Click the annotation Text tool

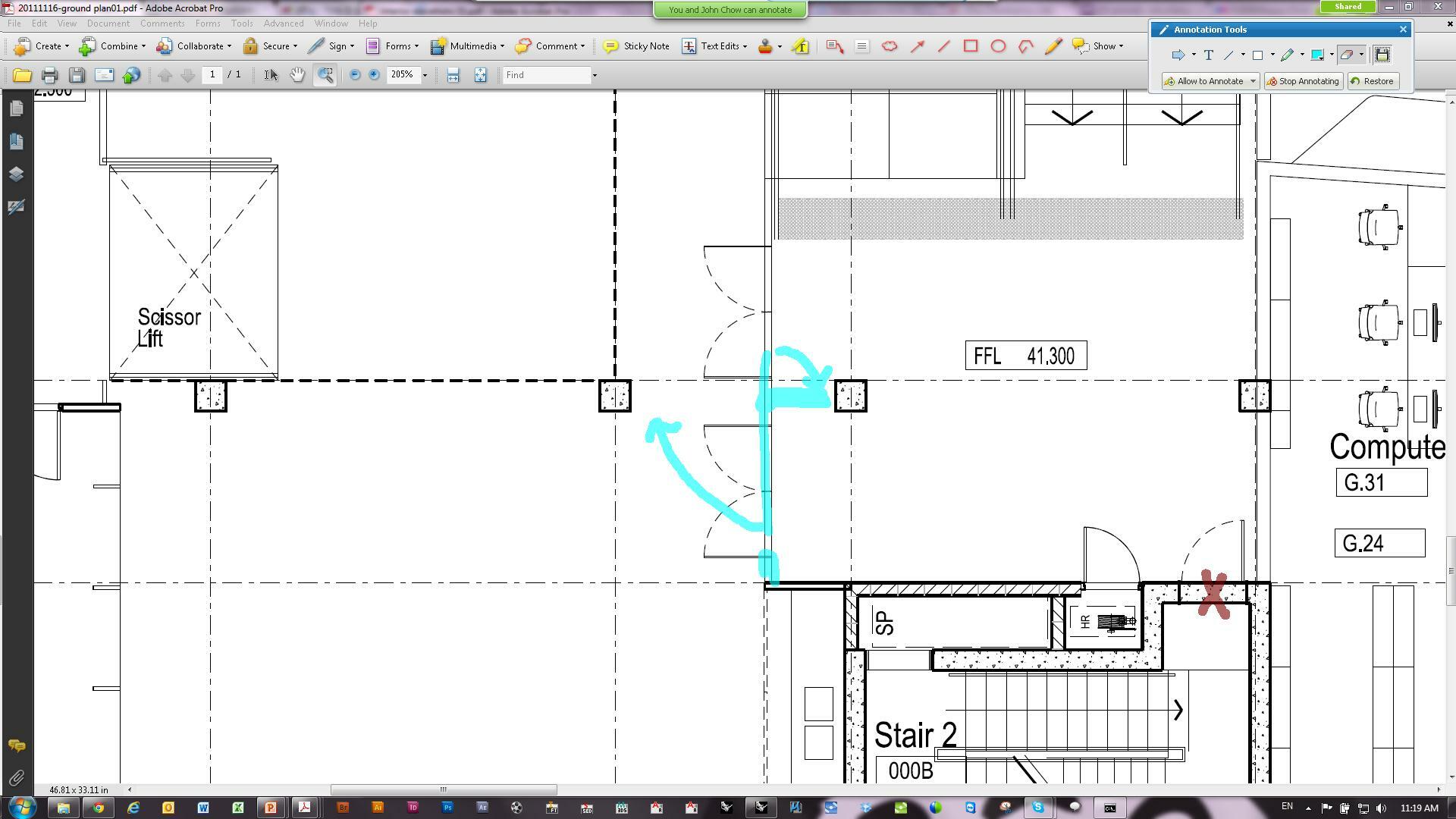tap(1208, 55)
